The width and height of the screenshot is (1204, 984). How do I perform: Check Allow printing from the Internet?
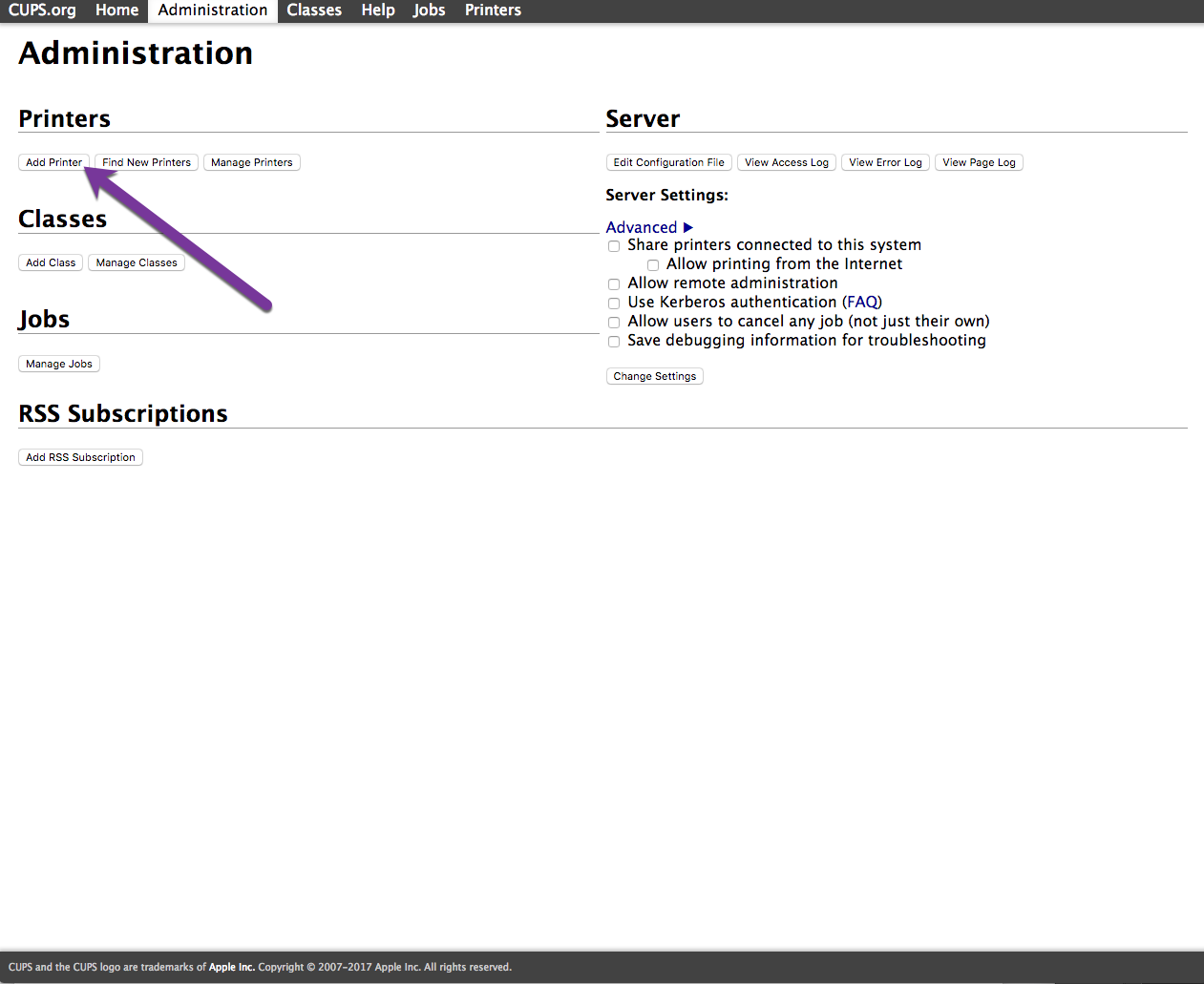(x=653, y=265)
